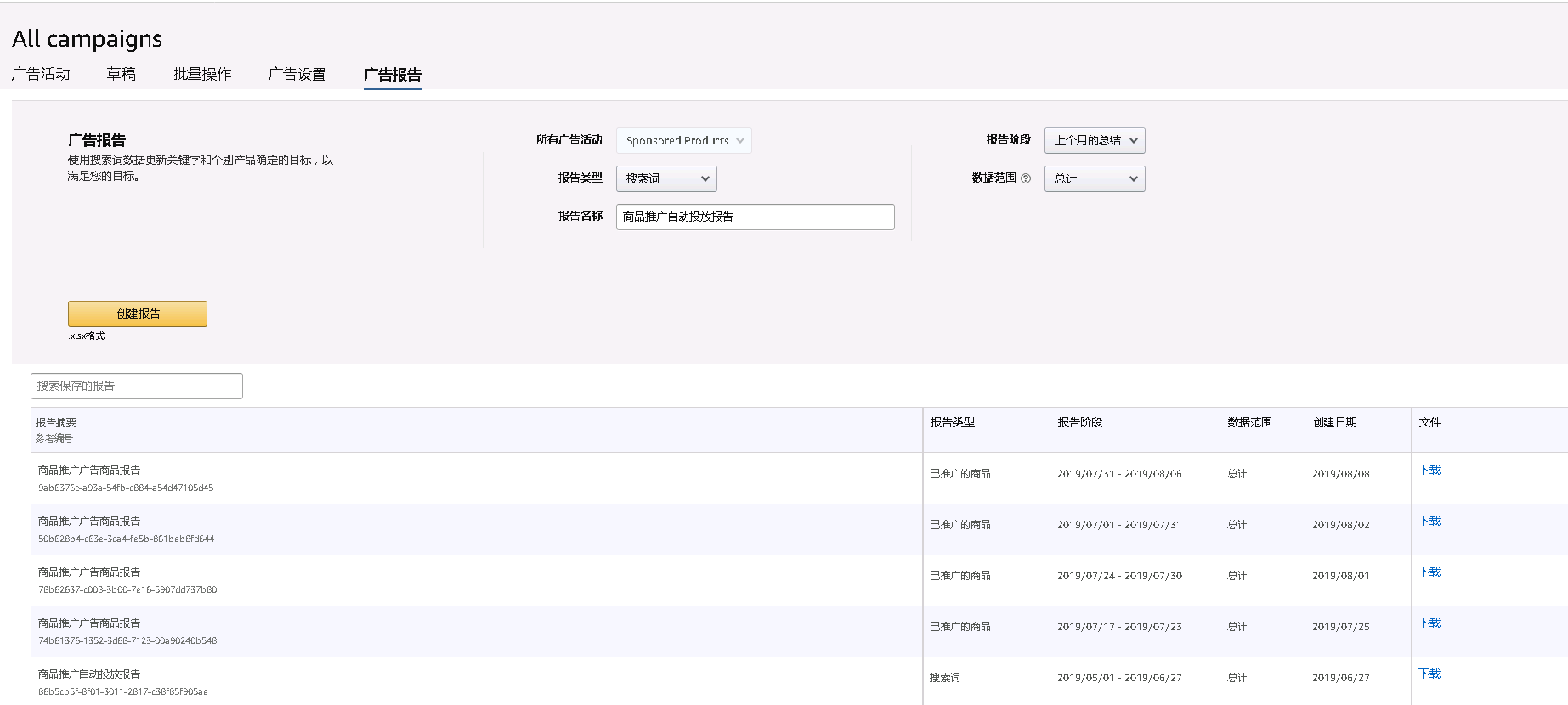
Task: Click the All campaigns heading
Action: tap(87, 39)
